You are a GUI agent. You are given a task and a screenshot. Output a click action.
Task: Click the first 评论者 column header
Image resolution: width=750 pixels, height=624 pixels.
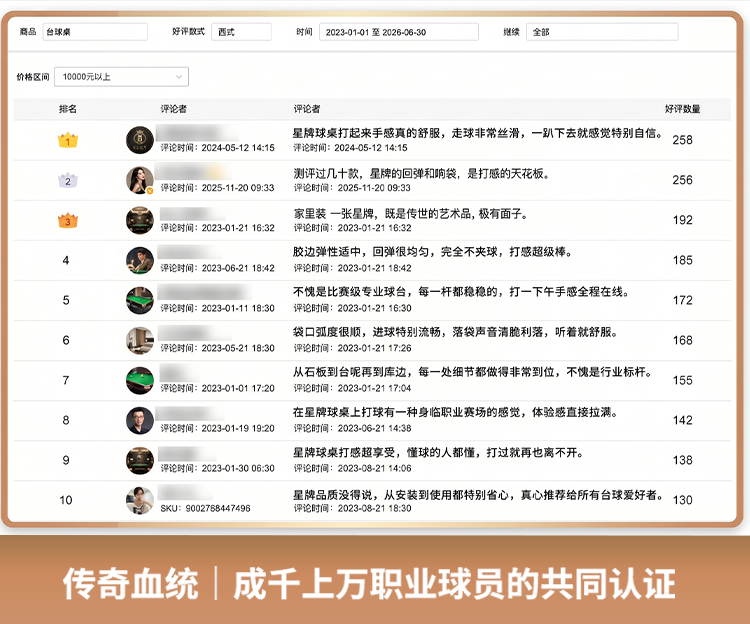click(174, 109)
